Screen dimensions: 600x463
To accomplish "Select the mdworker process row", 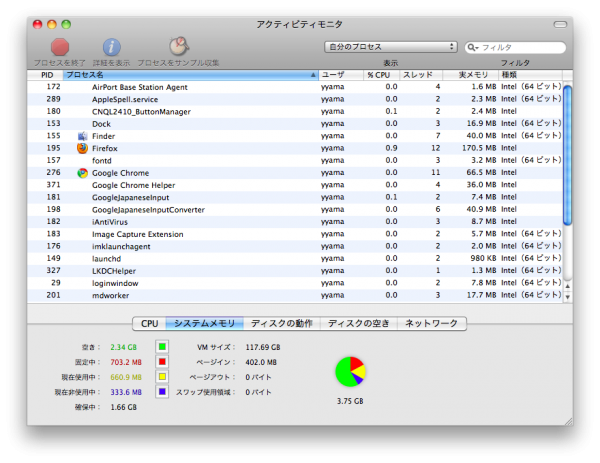I will 295,295.
